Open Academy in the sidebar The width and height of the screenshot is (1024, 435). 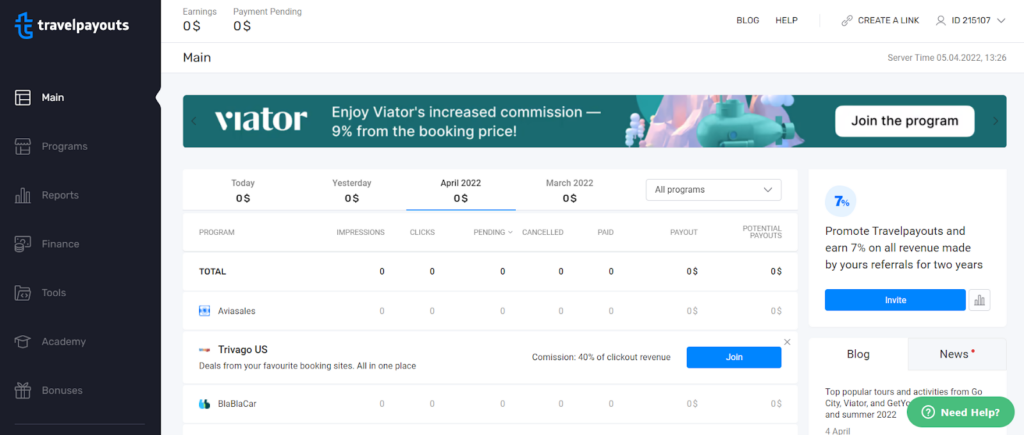pos(63,342)
